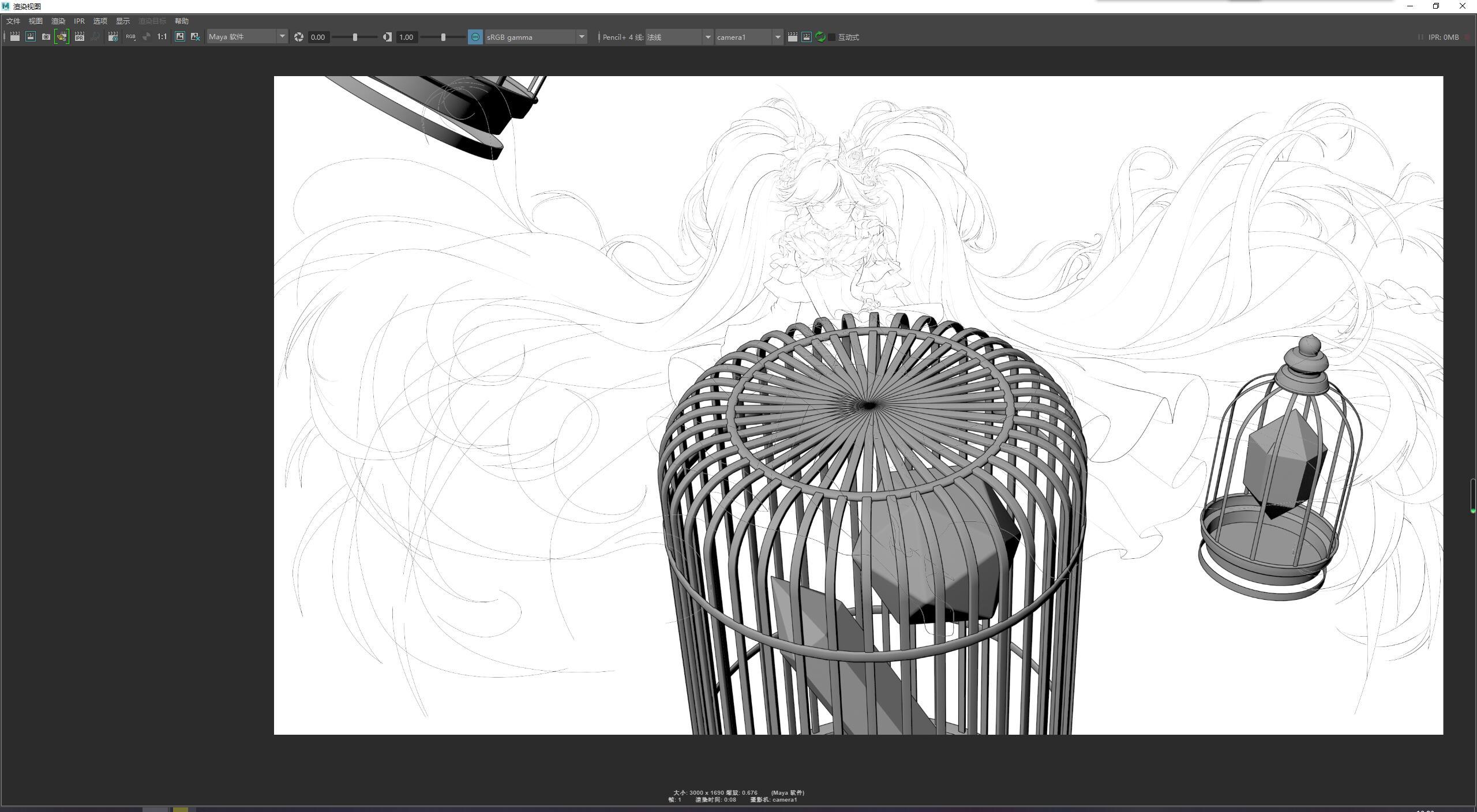
Task: Set the view to 1:1 real size
Action: pos(162,37)
